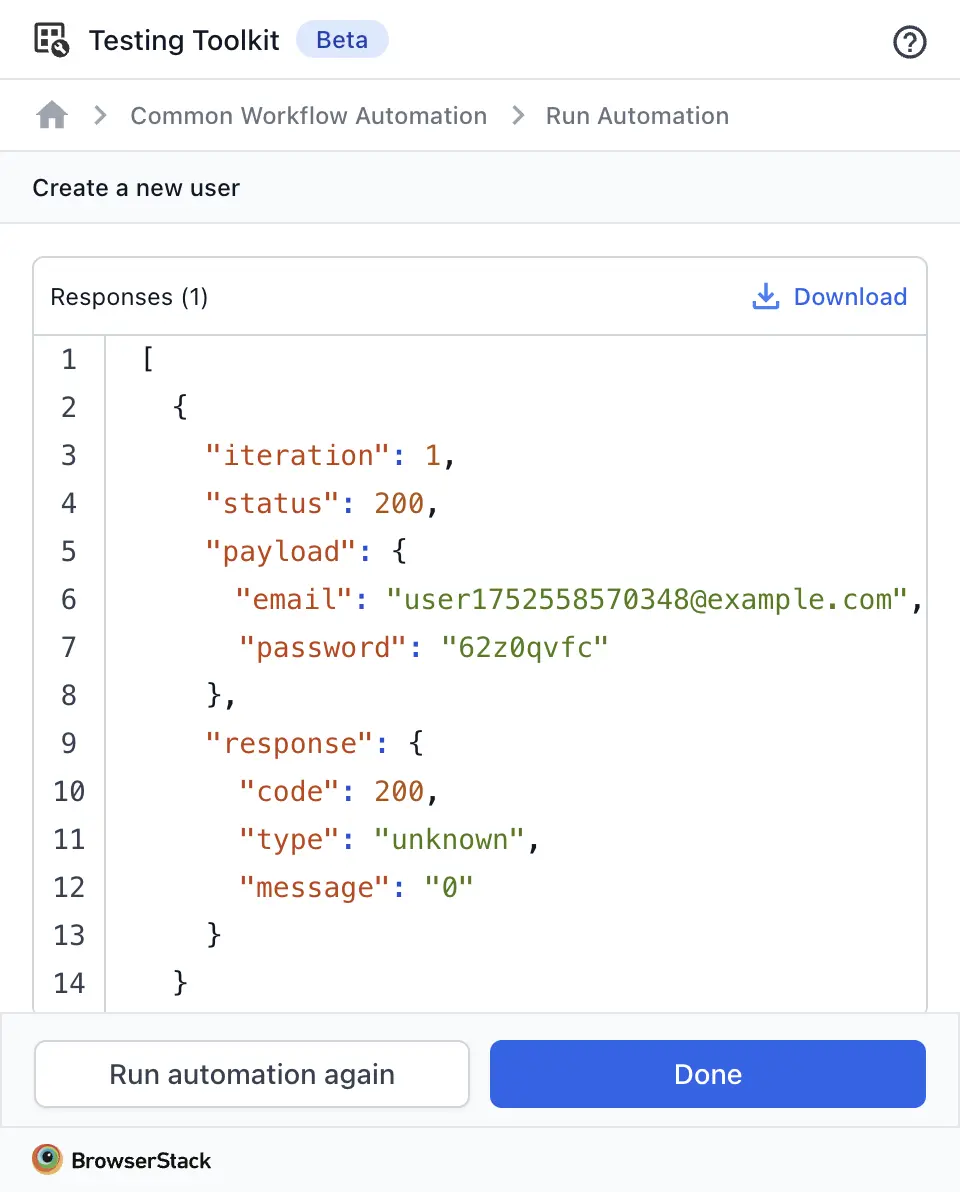The height and width of the screenshot is (1192, 960).
Task: Click the Download link text
Action: (850, 296)
